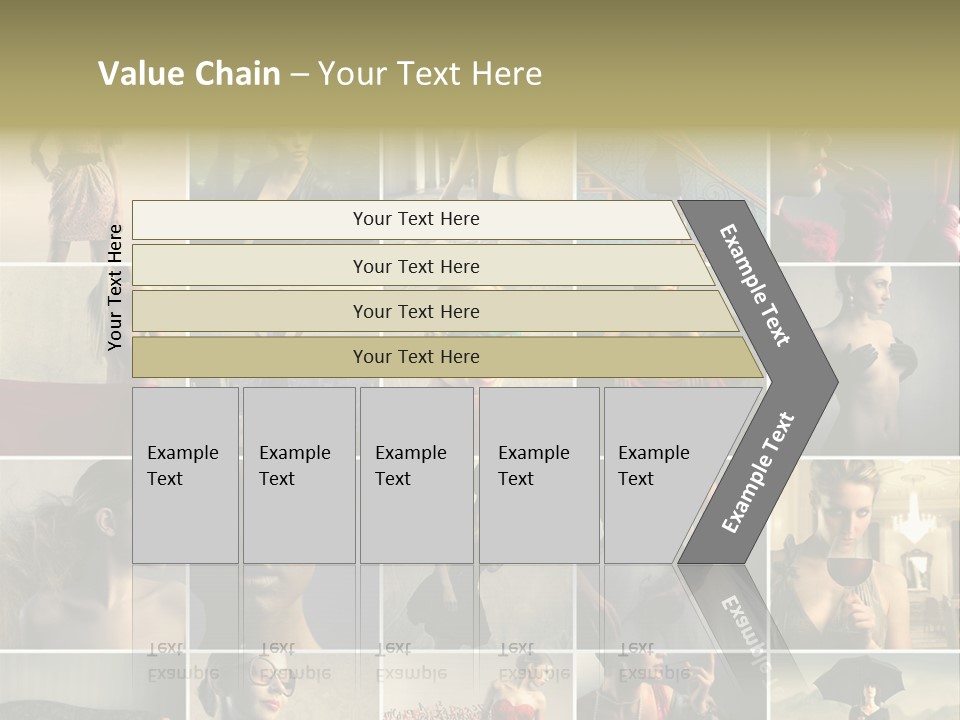Viewport: 960px width, 720px height.
Task: Select the first "Example Text" box
Action: (x=185, y=475)
